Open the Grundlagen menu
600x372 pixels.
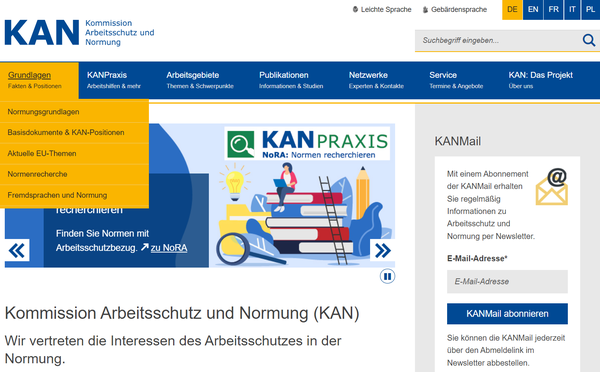click(x=39, y=80)
